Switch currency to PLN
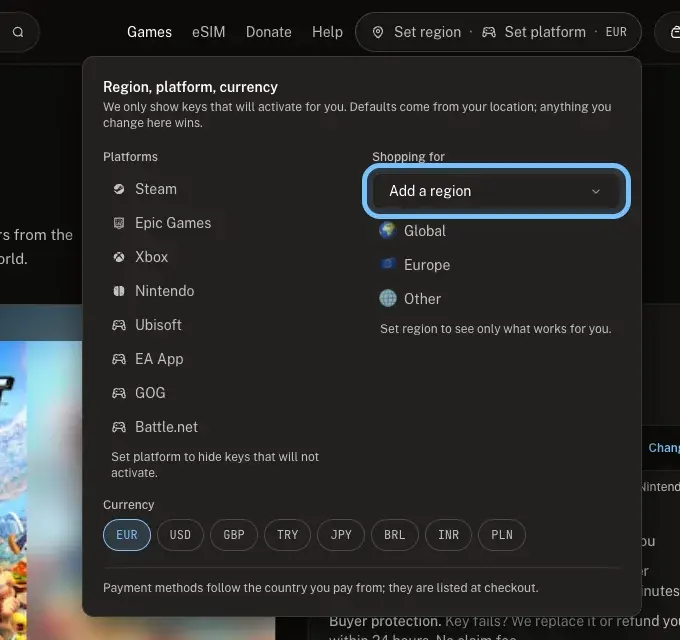The width and height of the screenshot is (680, 640). pos(502,535)
